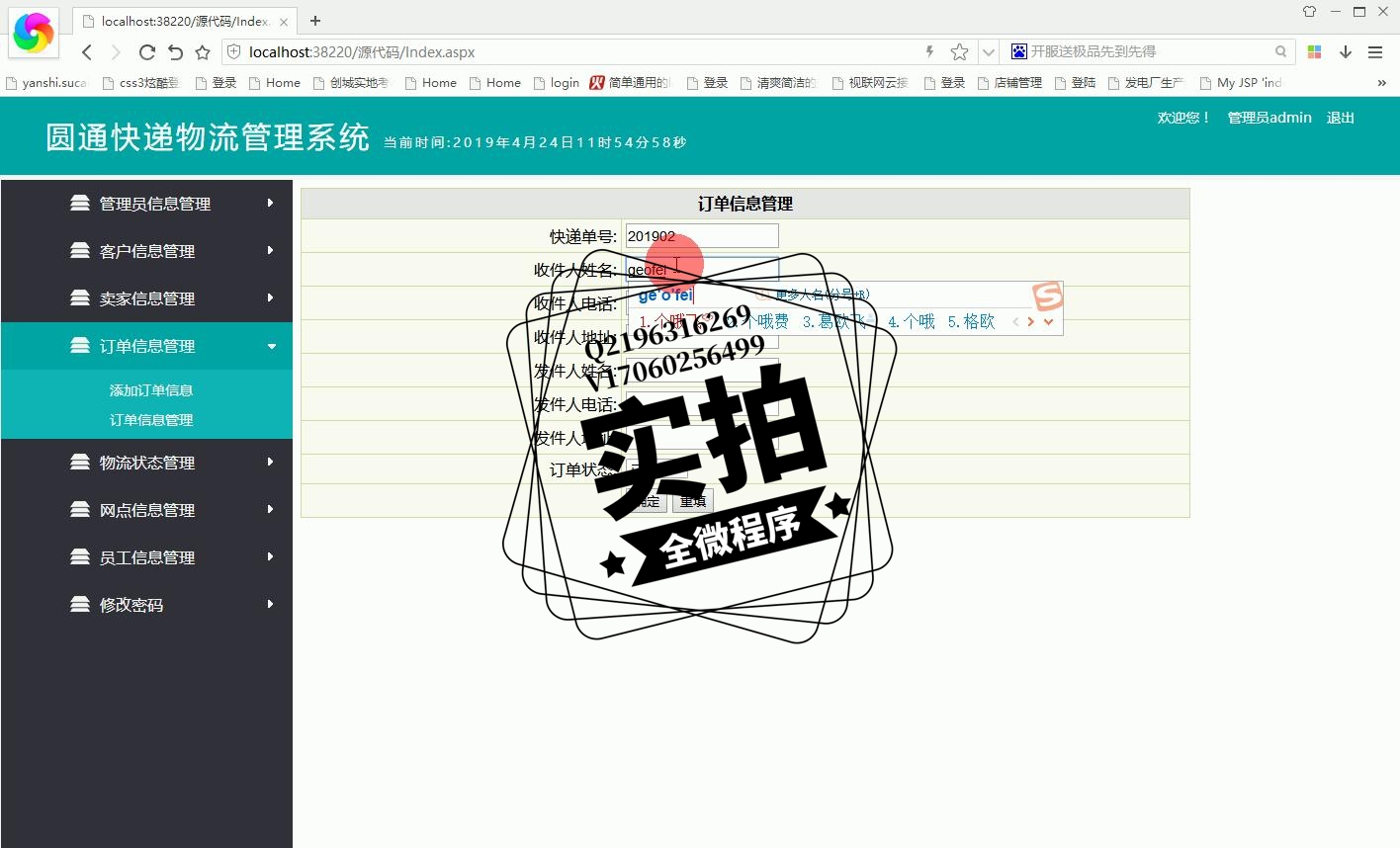Expand 网点信息管理 menu

[x=146, y=510]
